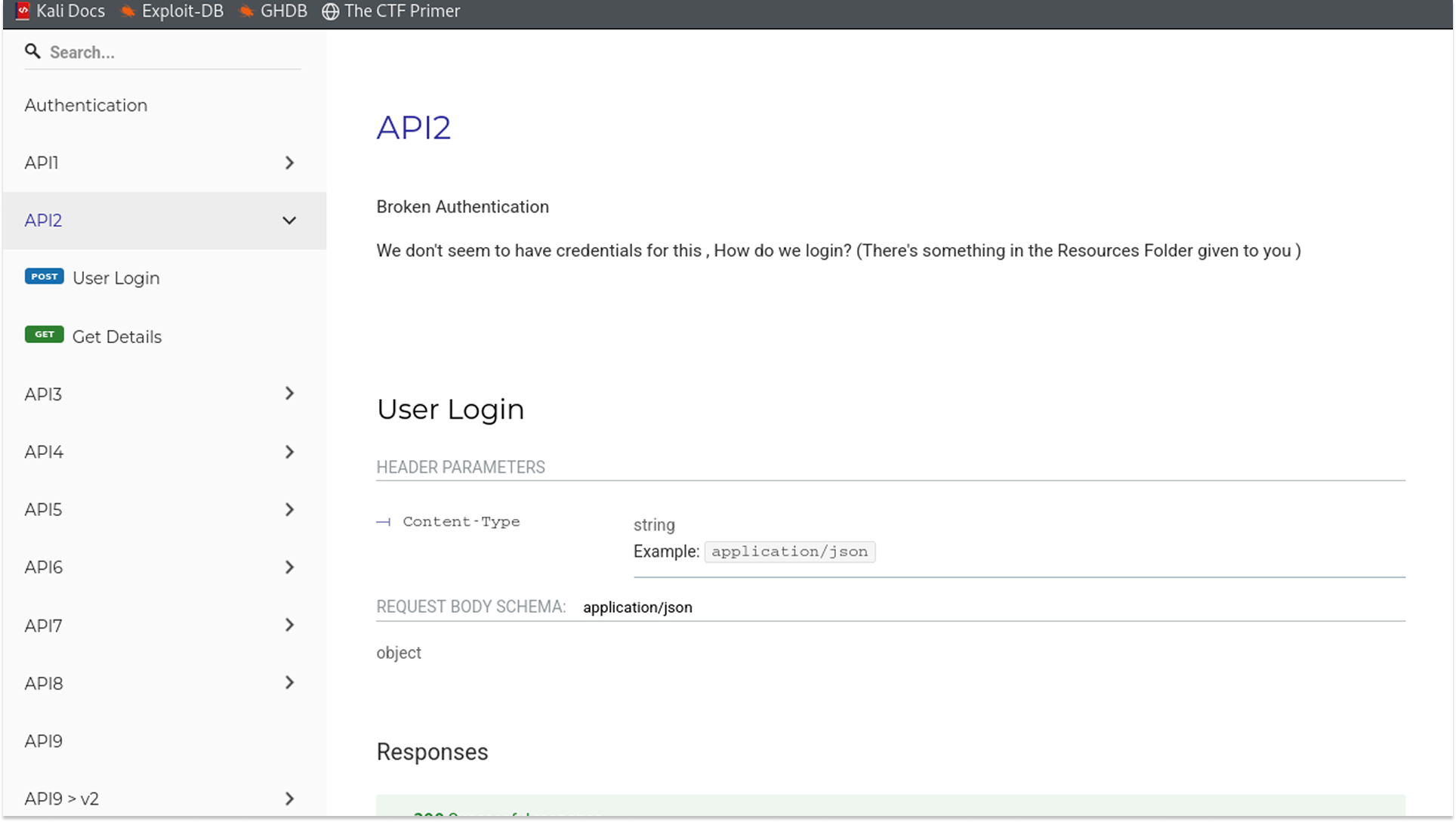Click the search magnifier icon
The width and height of the screenshot is (1456, 822).
33,51
